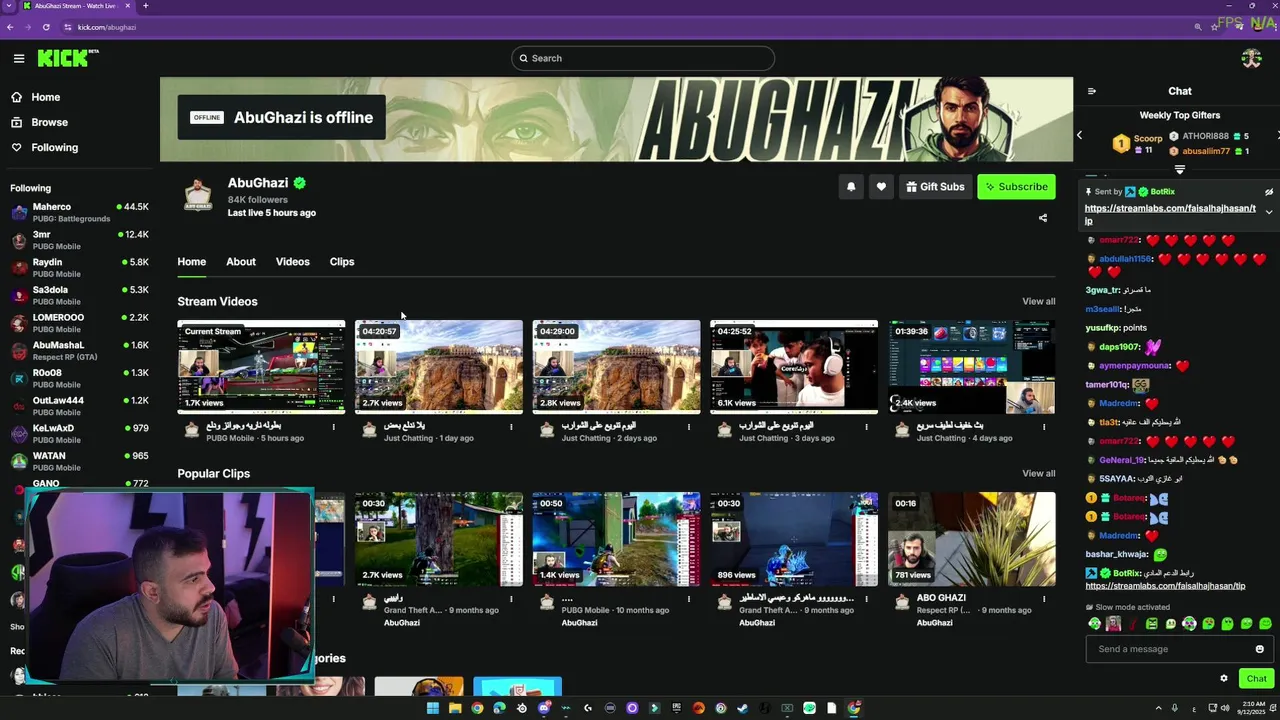Click View all for Popular Clips

(1038, 474)
